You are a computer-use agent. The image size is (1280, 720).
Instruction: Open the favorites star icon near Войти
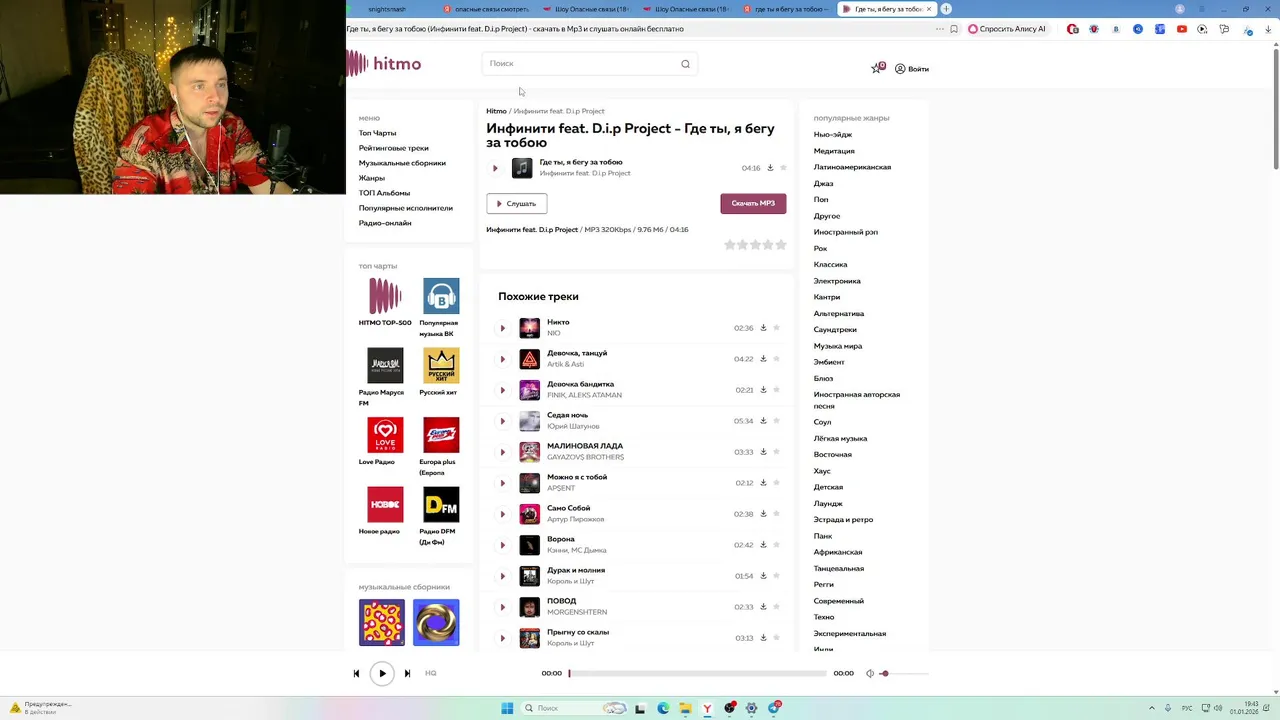[x=877, y=68]
